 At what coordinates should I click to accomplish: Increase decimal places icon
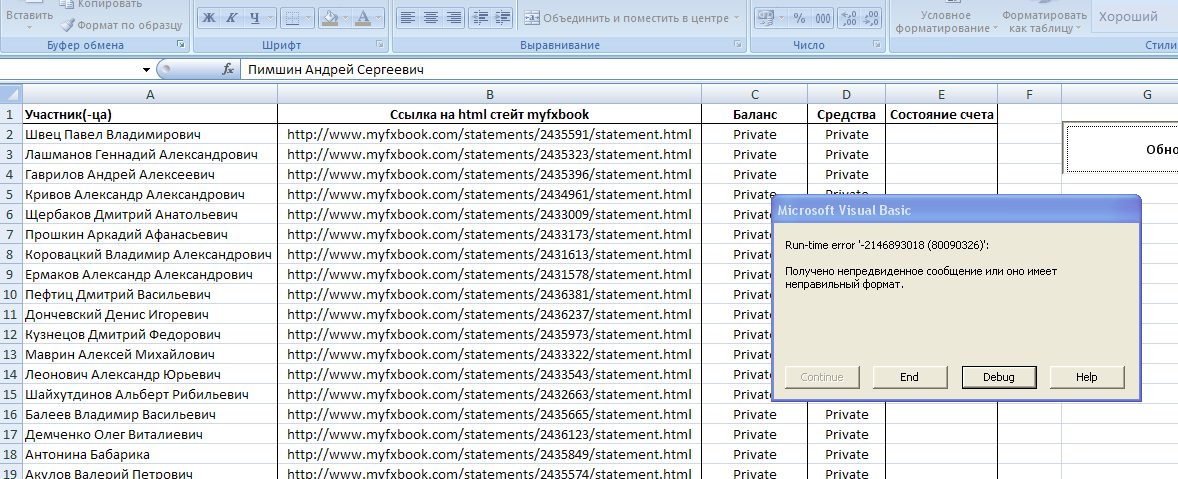849,18
